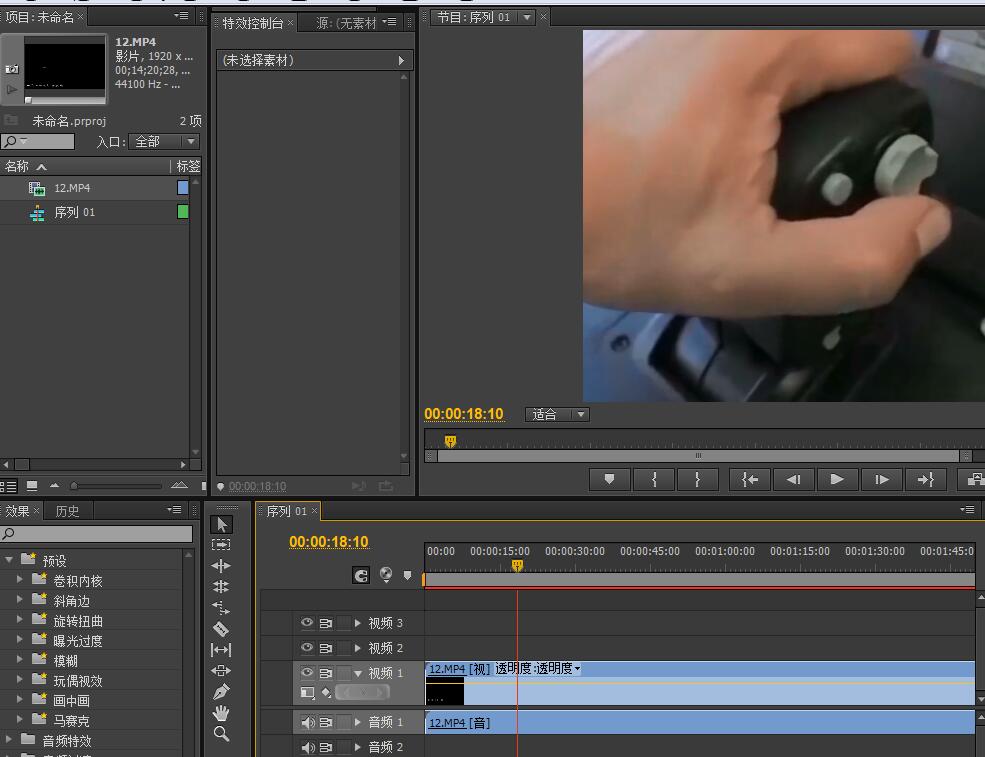985x757 pixels.
Task: Click the 12.MP4 [视] video clip
Action: [700, 683]
